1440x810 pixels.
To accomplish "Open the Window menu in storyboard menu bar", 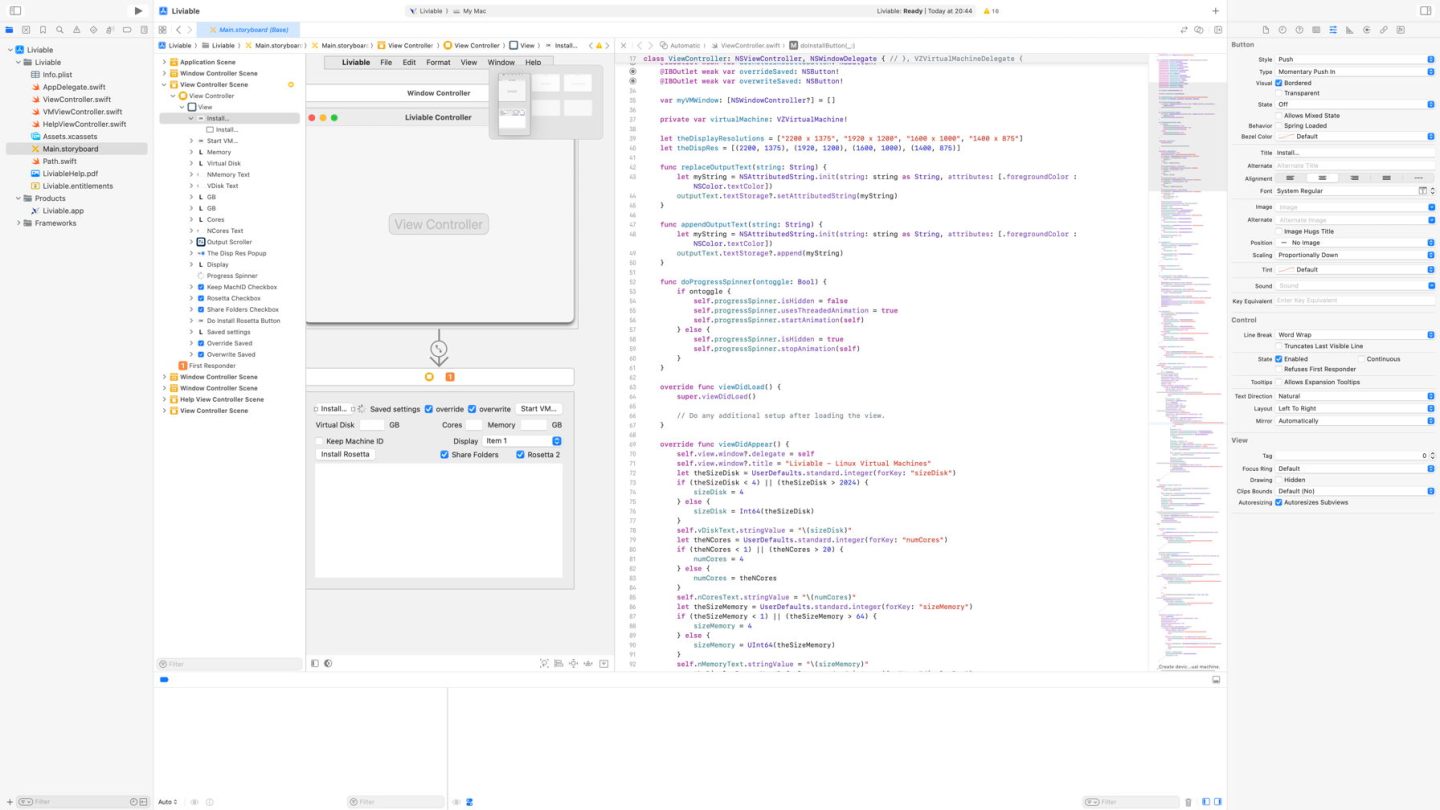I will click(x=501, y=62).
